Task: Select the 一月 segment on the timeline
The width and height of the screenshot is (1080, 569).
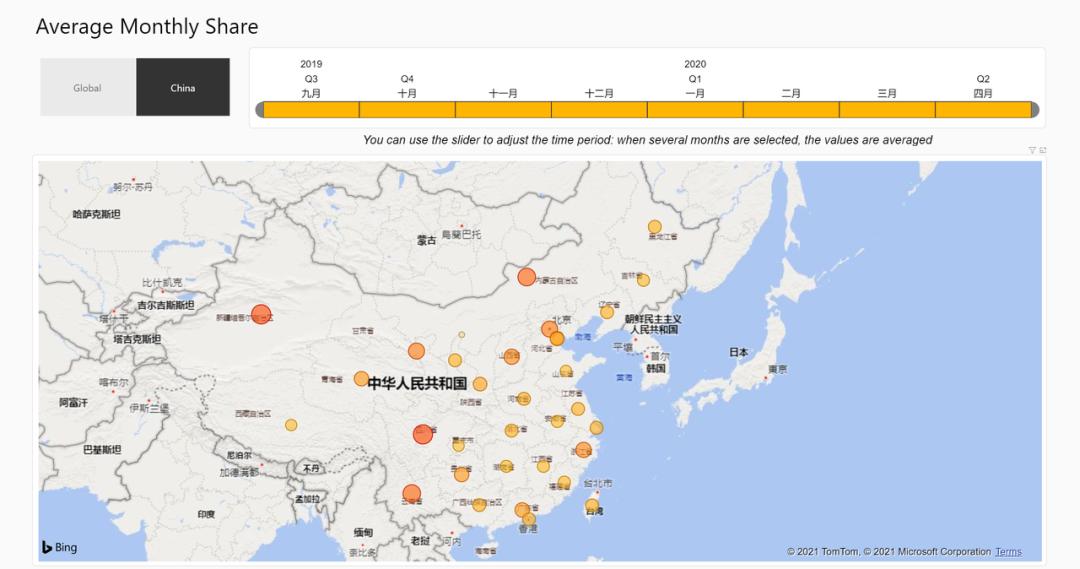Action: coord(695,110)
